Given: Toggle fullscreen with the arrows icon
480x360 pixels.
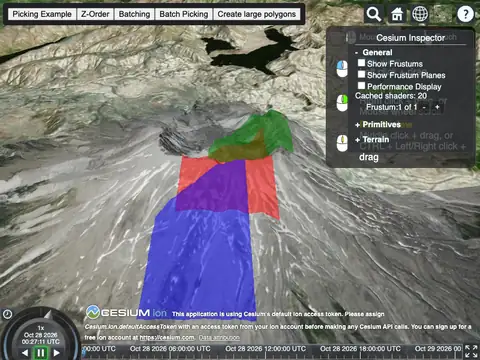Looking at the screenshot, I should point(472,352).
